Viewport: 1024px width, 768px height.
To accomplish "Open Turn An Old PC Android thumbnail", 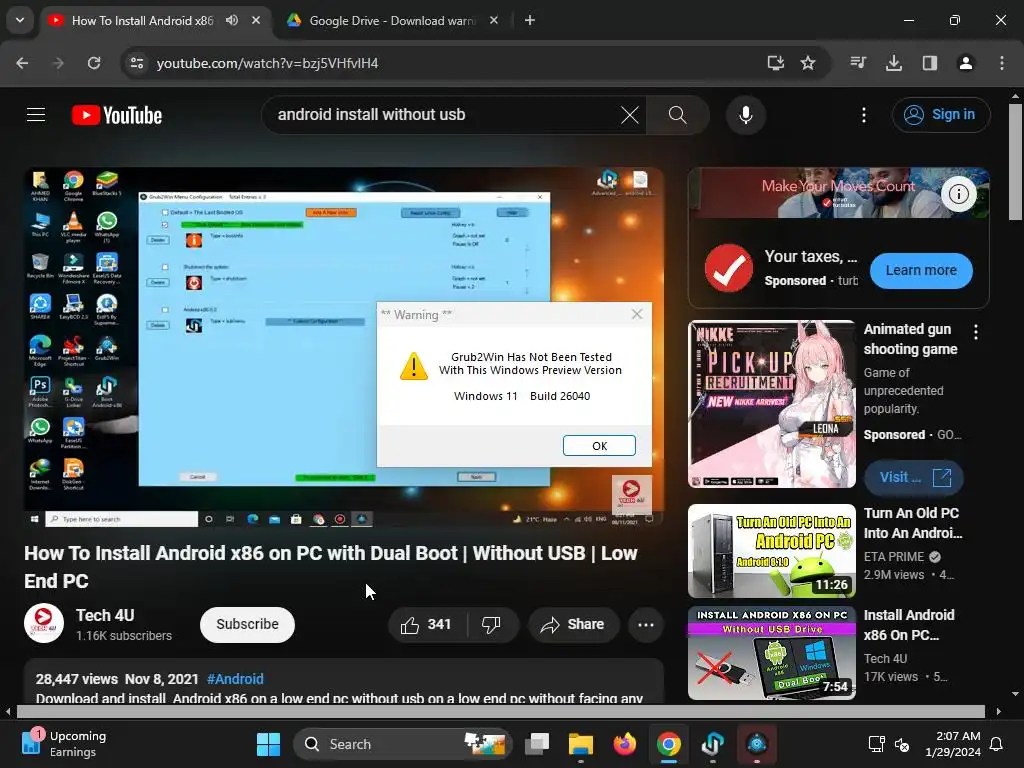I will (x=771, y=551).
